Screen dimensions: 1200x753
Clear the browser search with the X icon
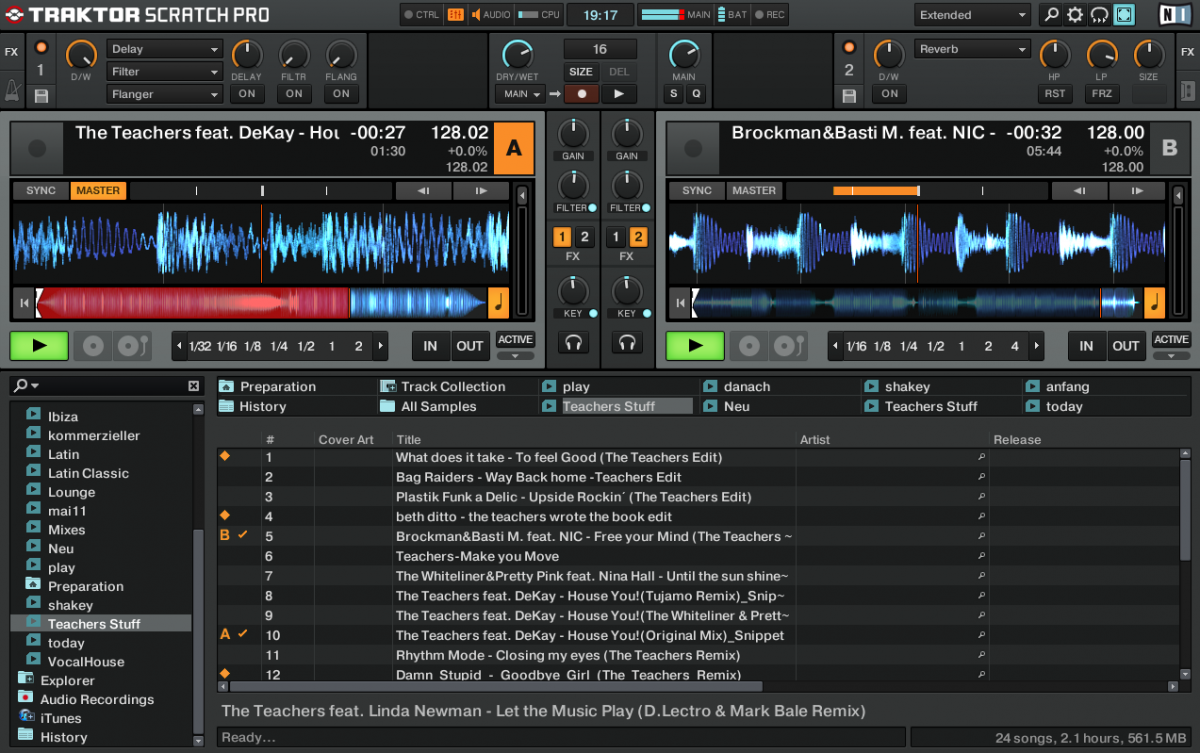click(194, 386)
